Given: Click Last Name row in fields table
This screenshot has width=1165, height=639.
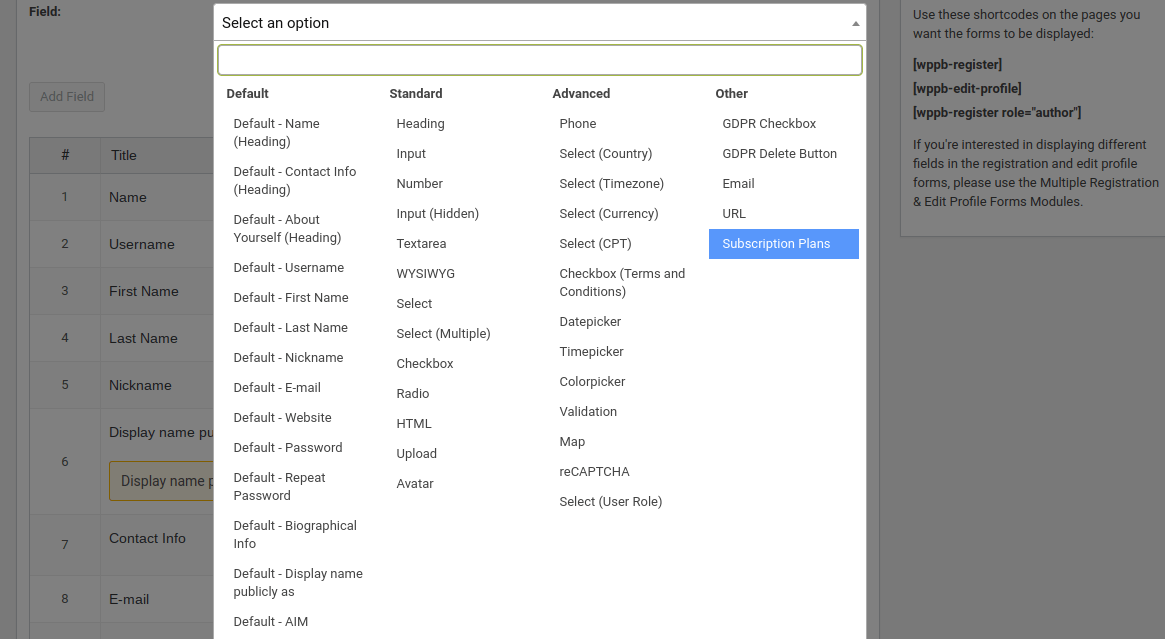Looking at the screenshot, I should [143, 338].
